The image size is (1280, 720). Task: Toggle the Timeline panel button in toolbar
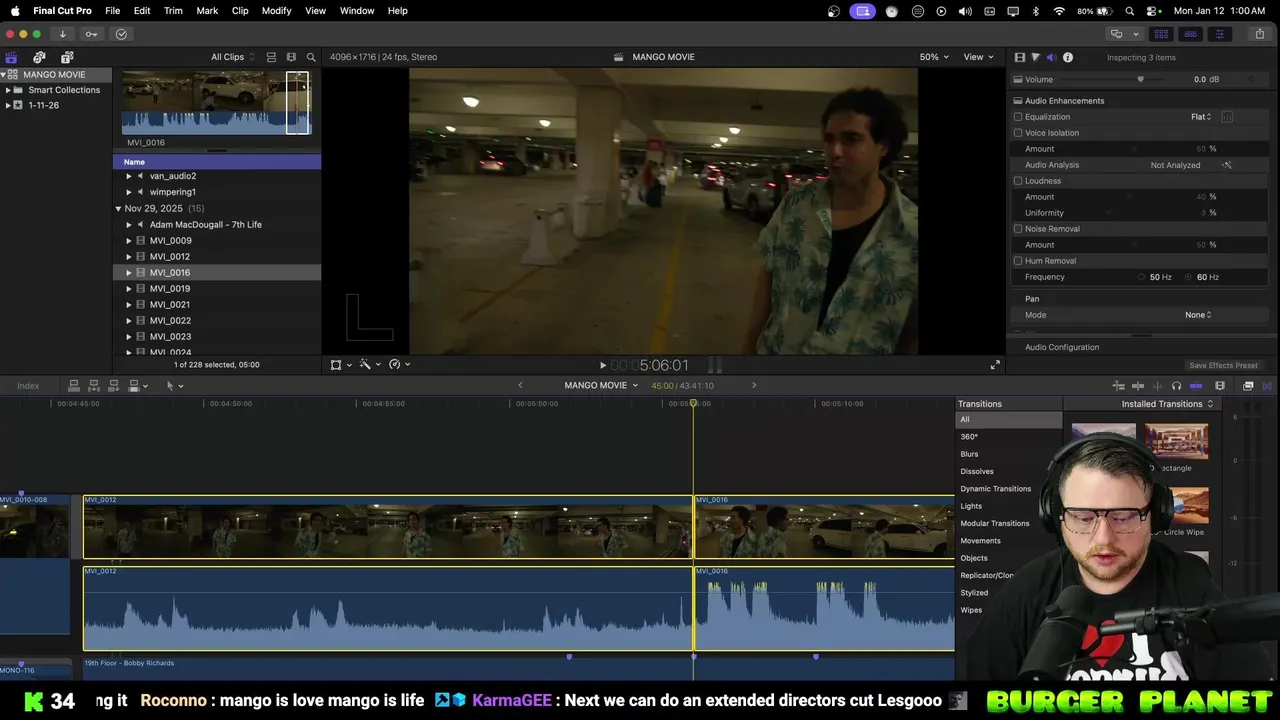[x=1190, y=34]
